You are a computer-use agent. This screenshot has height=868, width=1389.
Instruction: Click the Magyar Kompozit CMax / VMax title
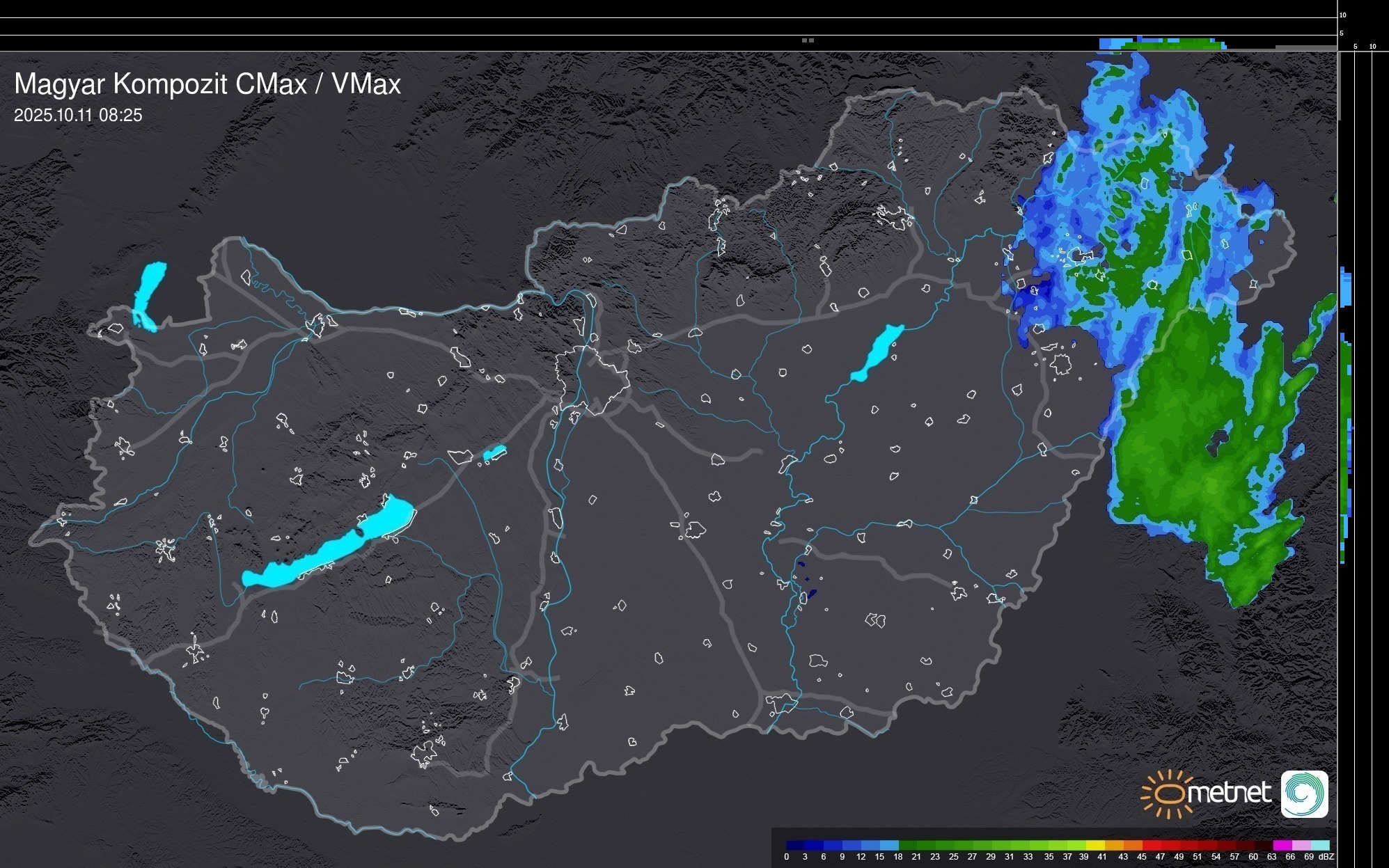(x=207, y=84)
